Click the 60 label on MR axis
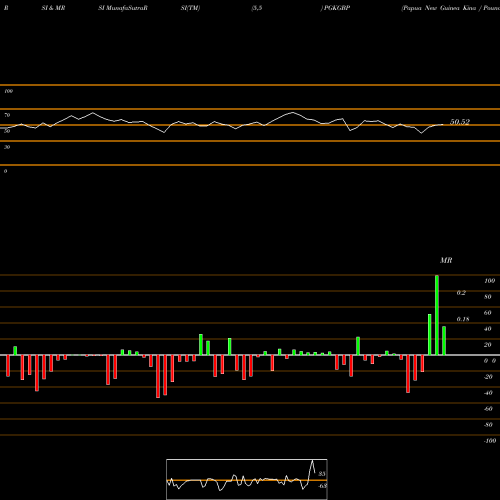The width and height of the screenshot is (500, 500). pyautogui.click(x=488, y=313)
